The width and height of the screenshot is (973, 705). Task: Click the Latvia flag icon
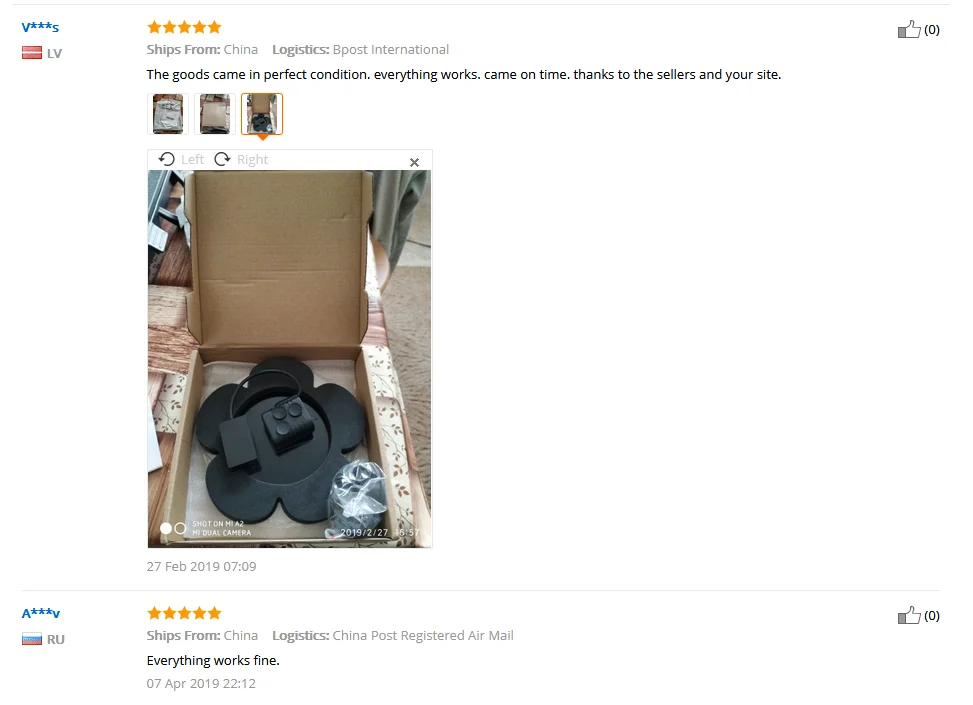pos(32,53)
